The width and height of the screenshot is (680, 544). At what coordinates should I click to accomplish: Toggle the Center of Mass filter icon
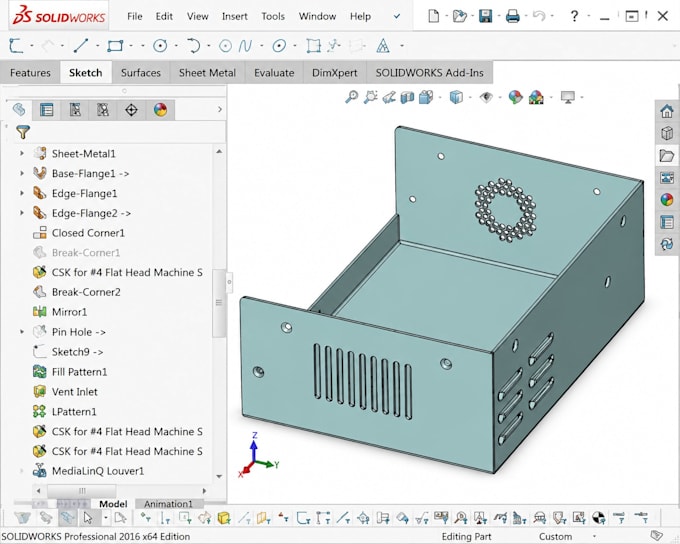599,518
